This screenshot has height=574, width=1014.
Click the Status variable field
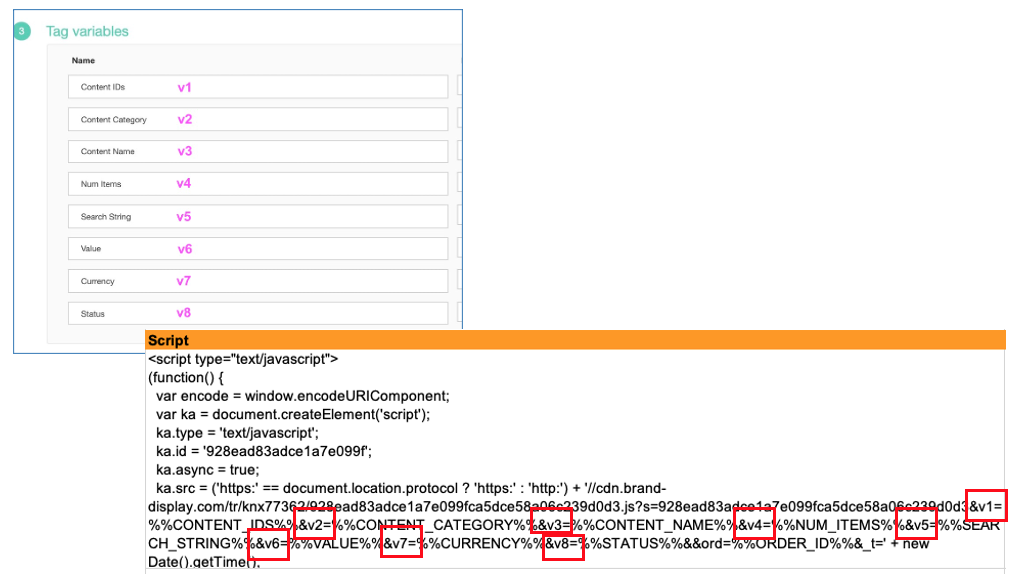click(258, 313)
